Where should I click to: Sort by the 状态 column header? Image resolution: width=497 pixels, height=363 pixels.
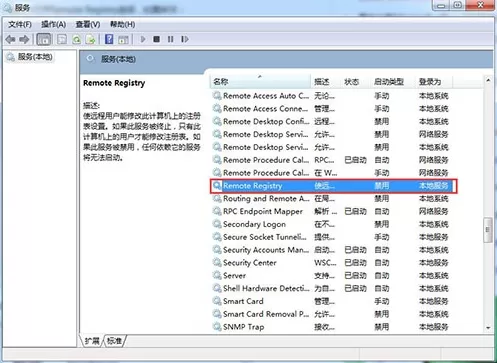coord(355,82)
